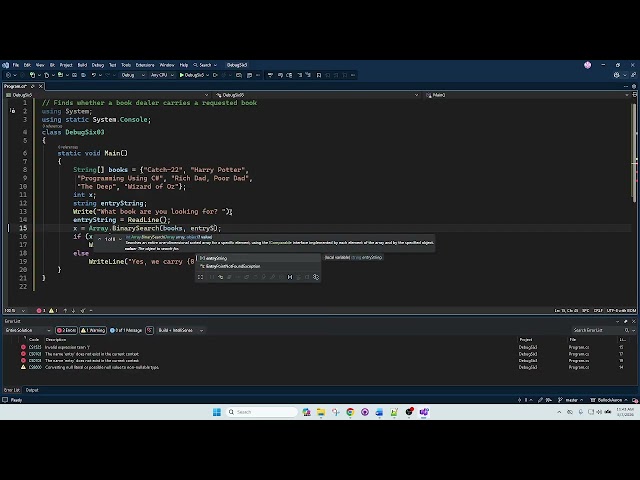Viewport: 640px width, 480px height.
Task: Toggle bookmark toolbar icon
Action: 319,75
